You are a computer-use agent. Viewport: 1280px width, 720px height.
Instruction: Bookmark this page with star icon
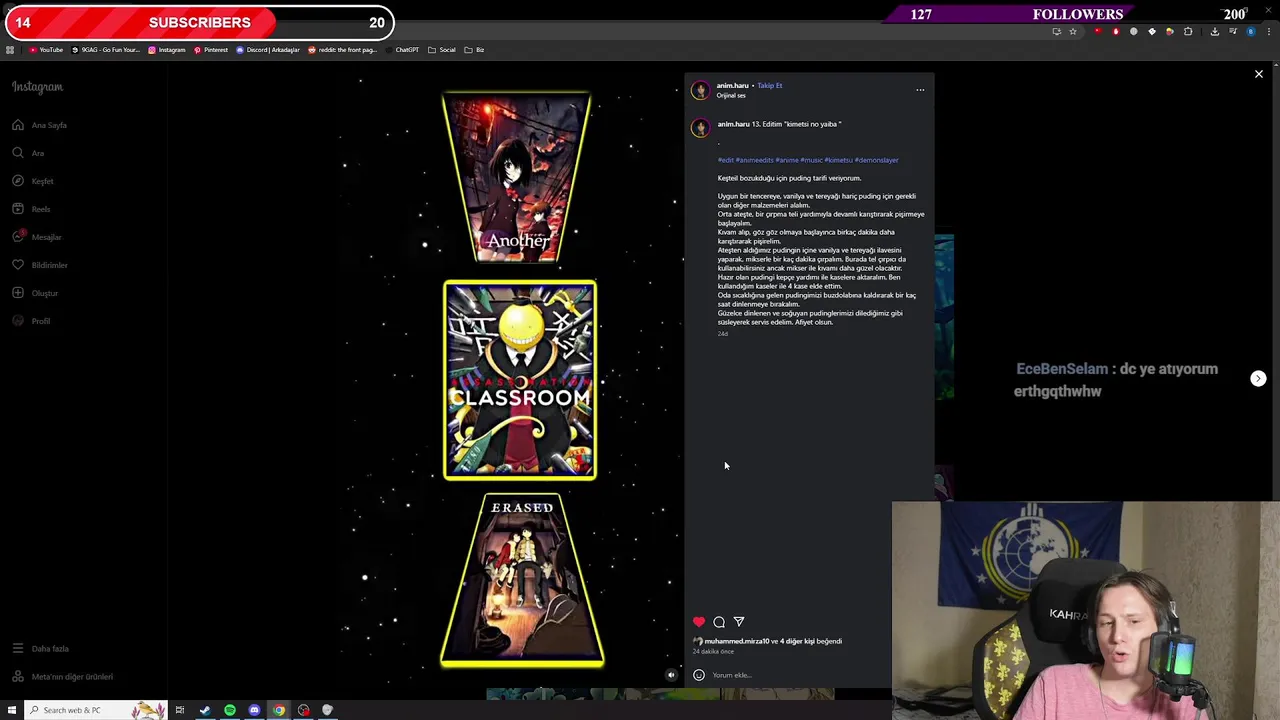tap(1073, 31)
